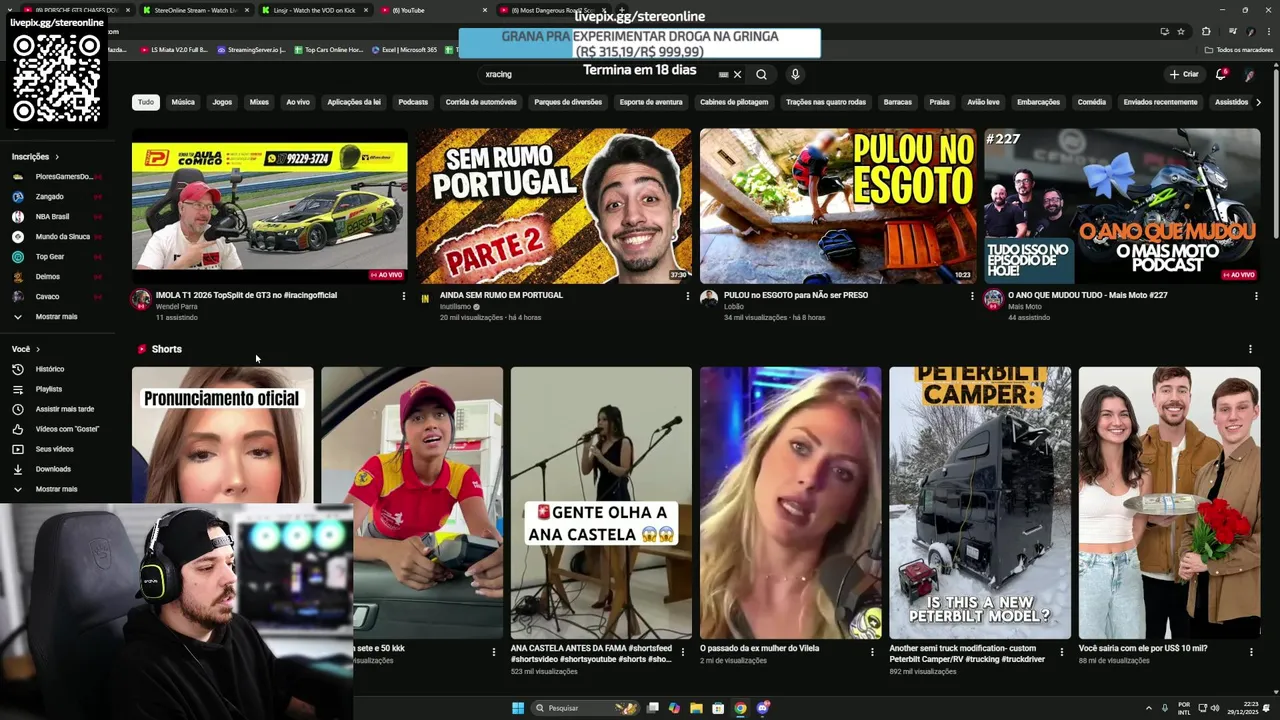Start YouTube voice search with microphone
This screenshot has width=1280, height=720.
point(795,74)
